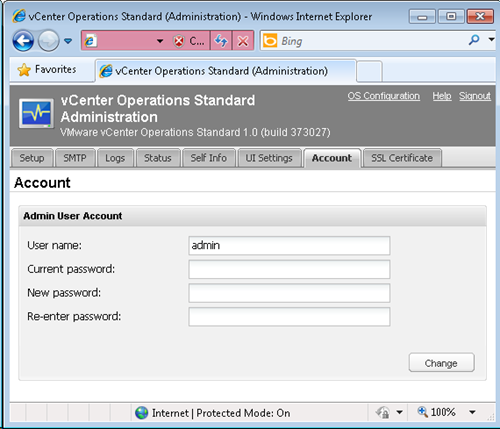Screen dimensions: 500x429
Task: Click the Signout link
Action: pos(475,96)
